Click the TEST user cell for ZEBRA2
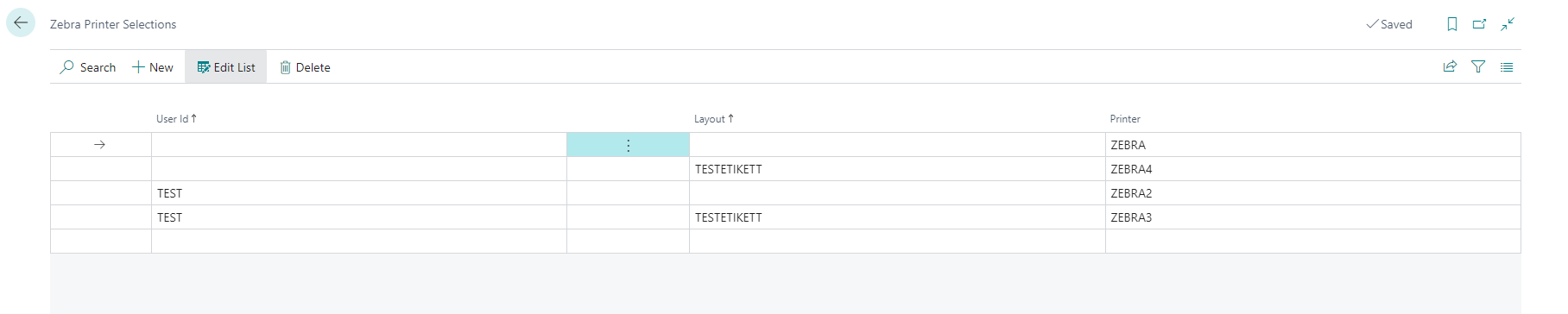This screenshot has height=314, width=1568. click(358, 193)
